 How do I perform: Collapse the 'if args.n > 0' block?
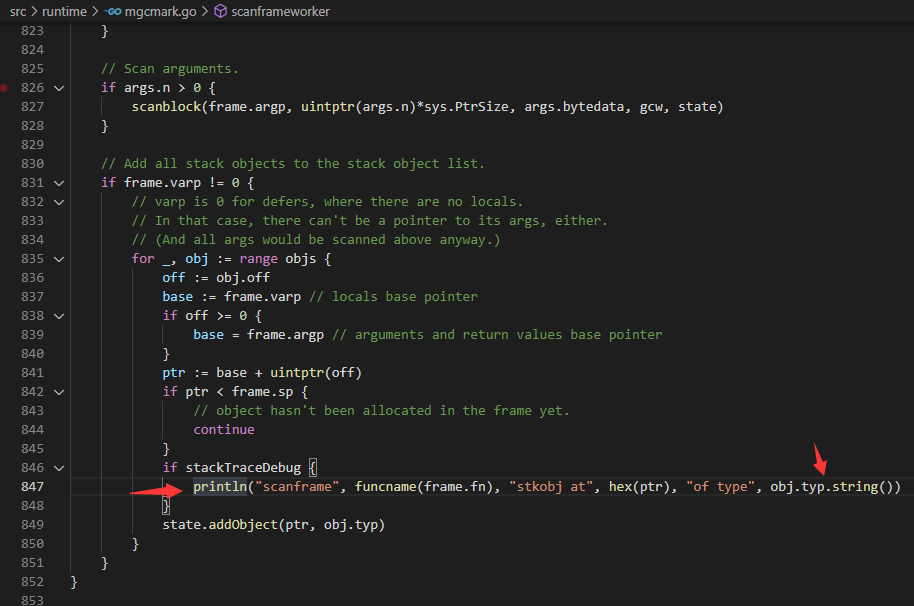(59, 88)
